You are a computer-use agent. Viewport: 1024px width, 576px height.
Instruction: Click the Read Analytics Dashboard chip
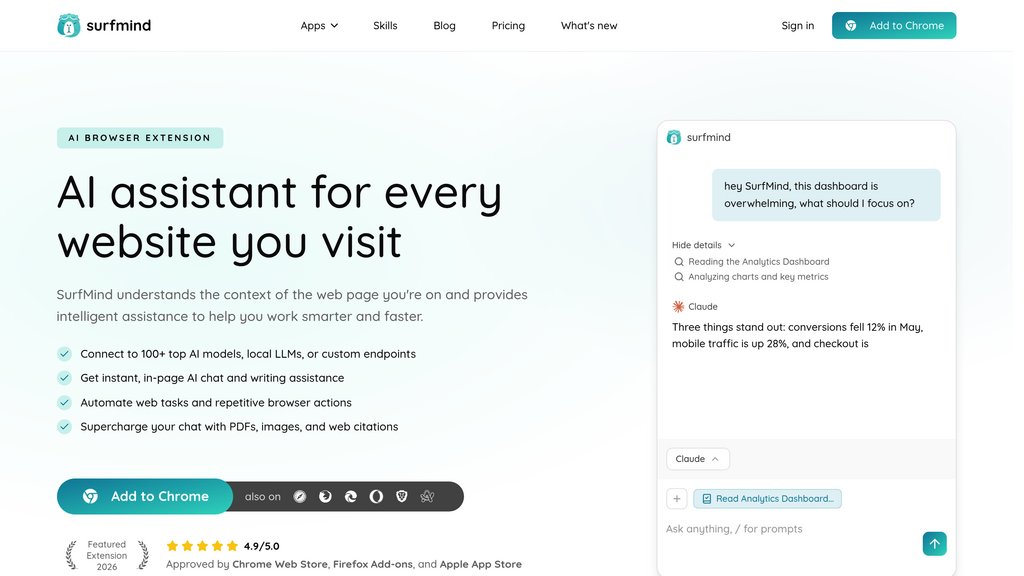767,499
